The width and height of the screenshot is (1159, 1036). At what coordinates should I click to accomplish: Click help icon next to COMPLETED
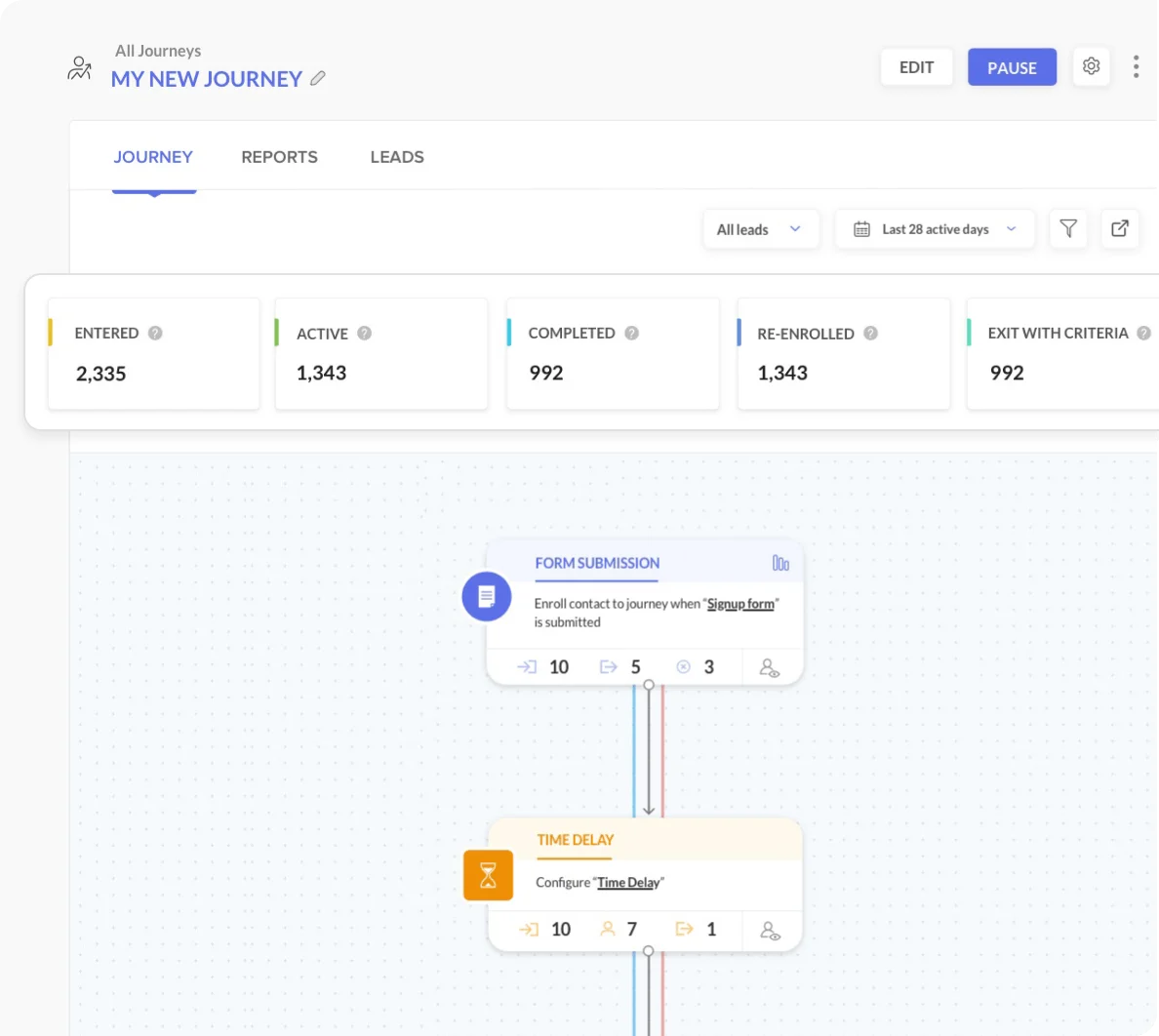pyautogui.click(x=631, y=334)
